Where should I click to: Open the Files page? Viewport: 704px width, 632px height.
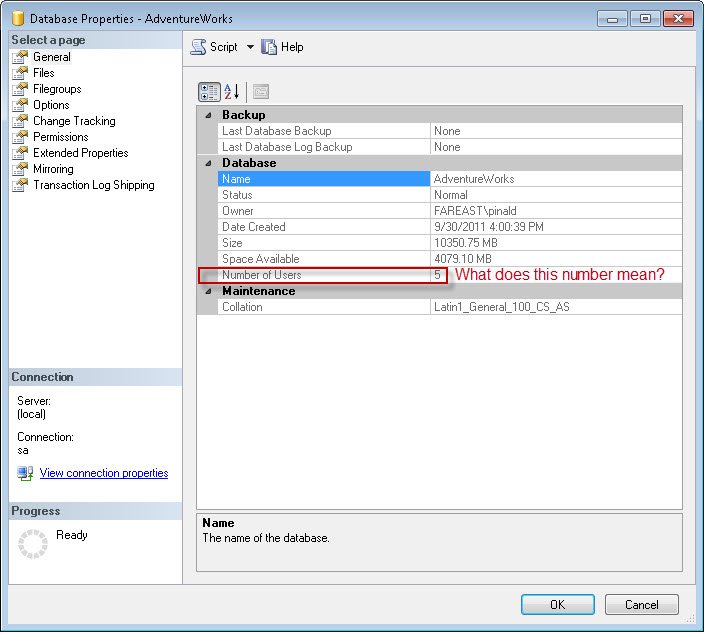tap(44, 73)
